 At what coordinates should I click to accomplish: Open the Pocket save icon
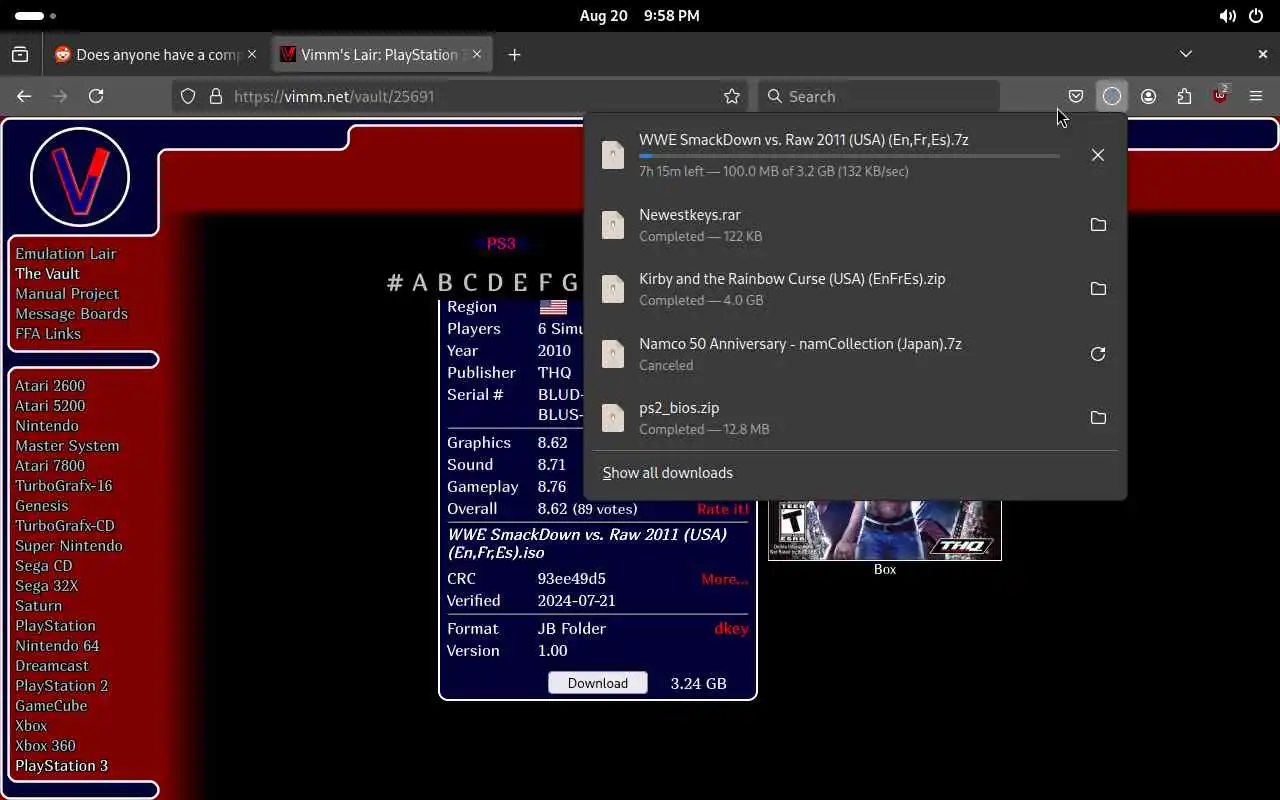click(1076, 96)
